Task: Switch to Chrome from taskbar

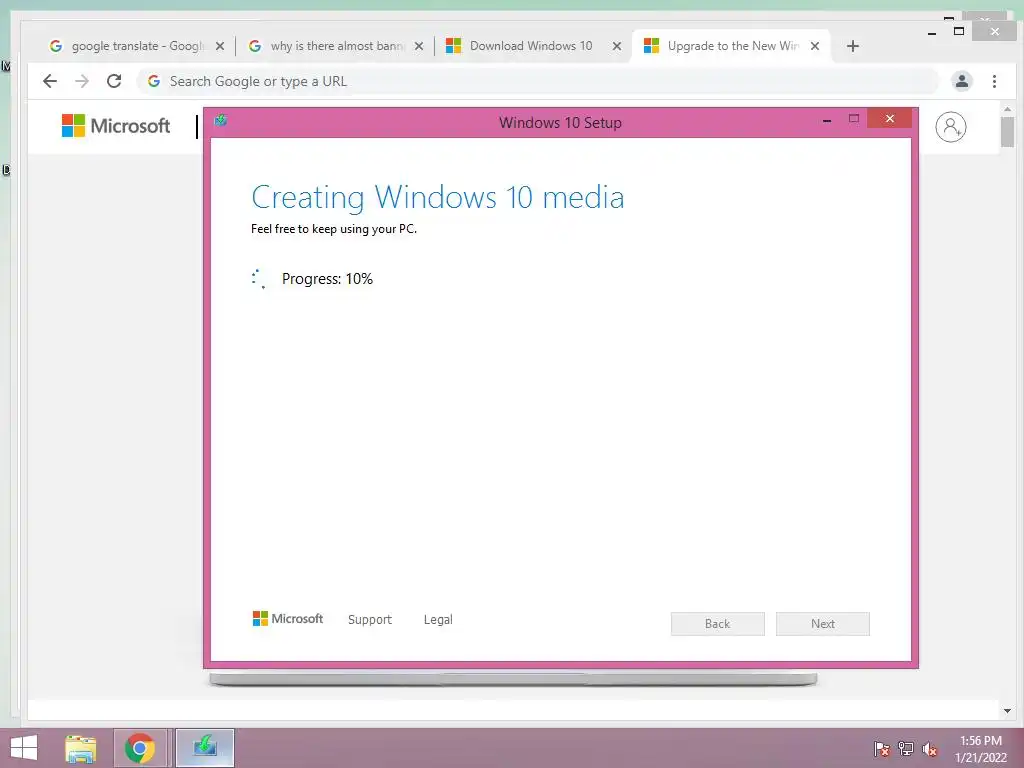Action: [140, 748]
